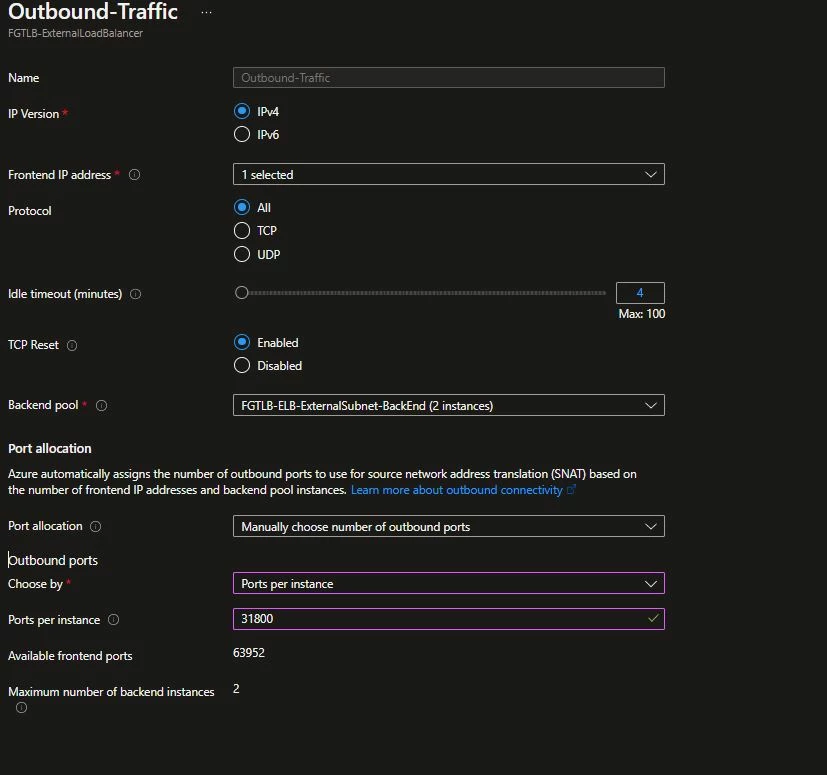Click the Maximum number of backend instances value 2
This screenshot has height=775, width=827.
click(x=236, y=689)
